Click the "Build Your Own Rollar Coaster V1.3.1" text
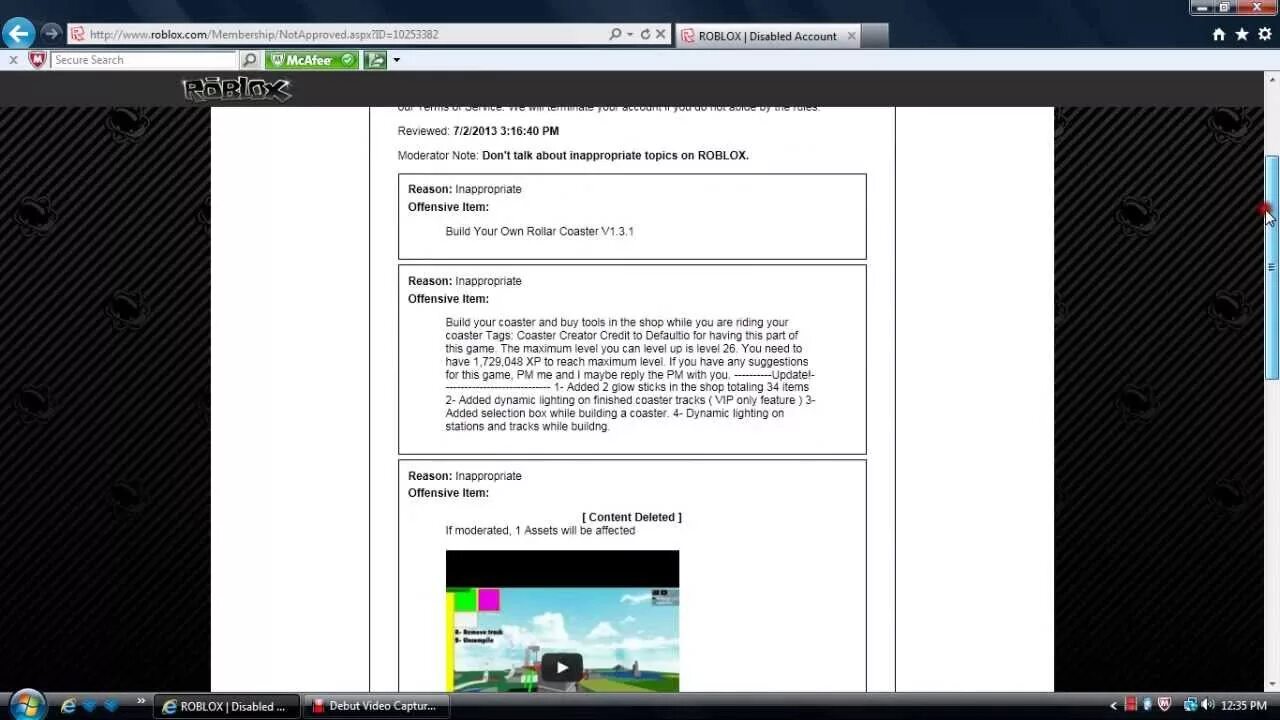 point(540,231)
